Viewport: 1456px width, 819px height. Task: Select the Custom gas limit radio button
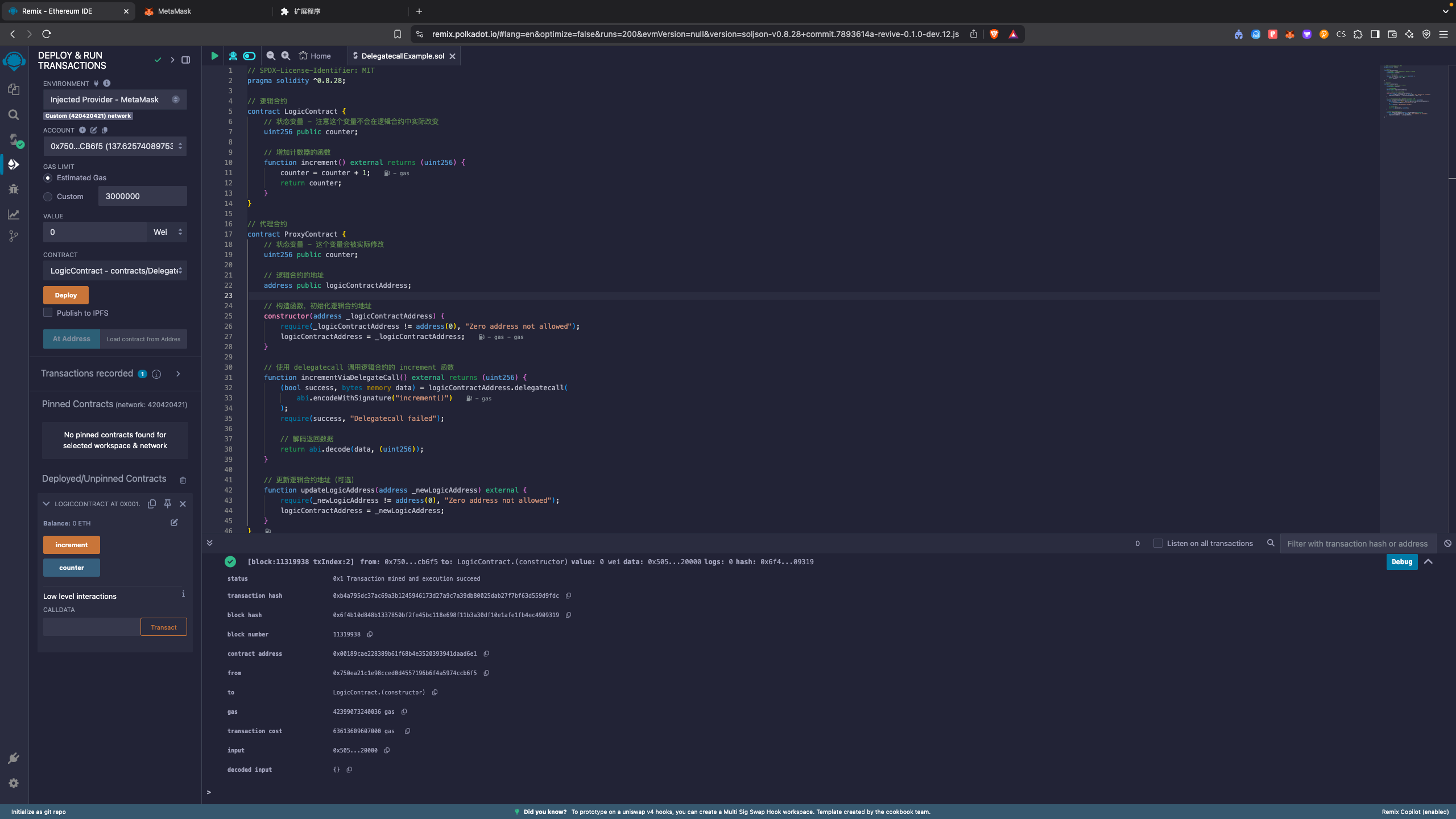tap(48, 197)
